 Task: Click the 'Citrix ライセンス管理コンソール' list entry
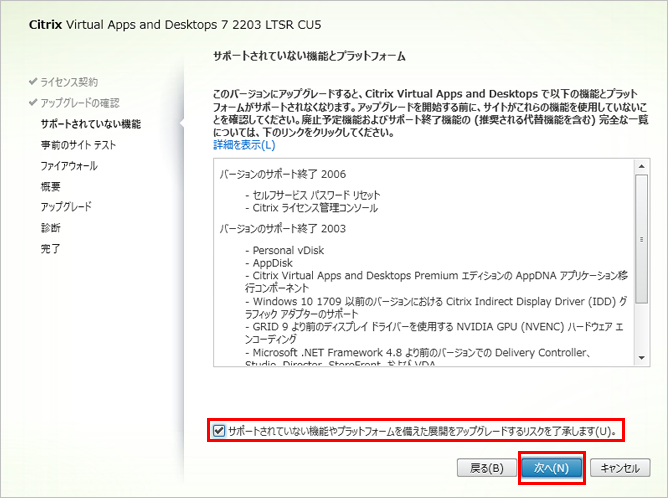coord(312,208)
